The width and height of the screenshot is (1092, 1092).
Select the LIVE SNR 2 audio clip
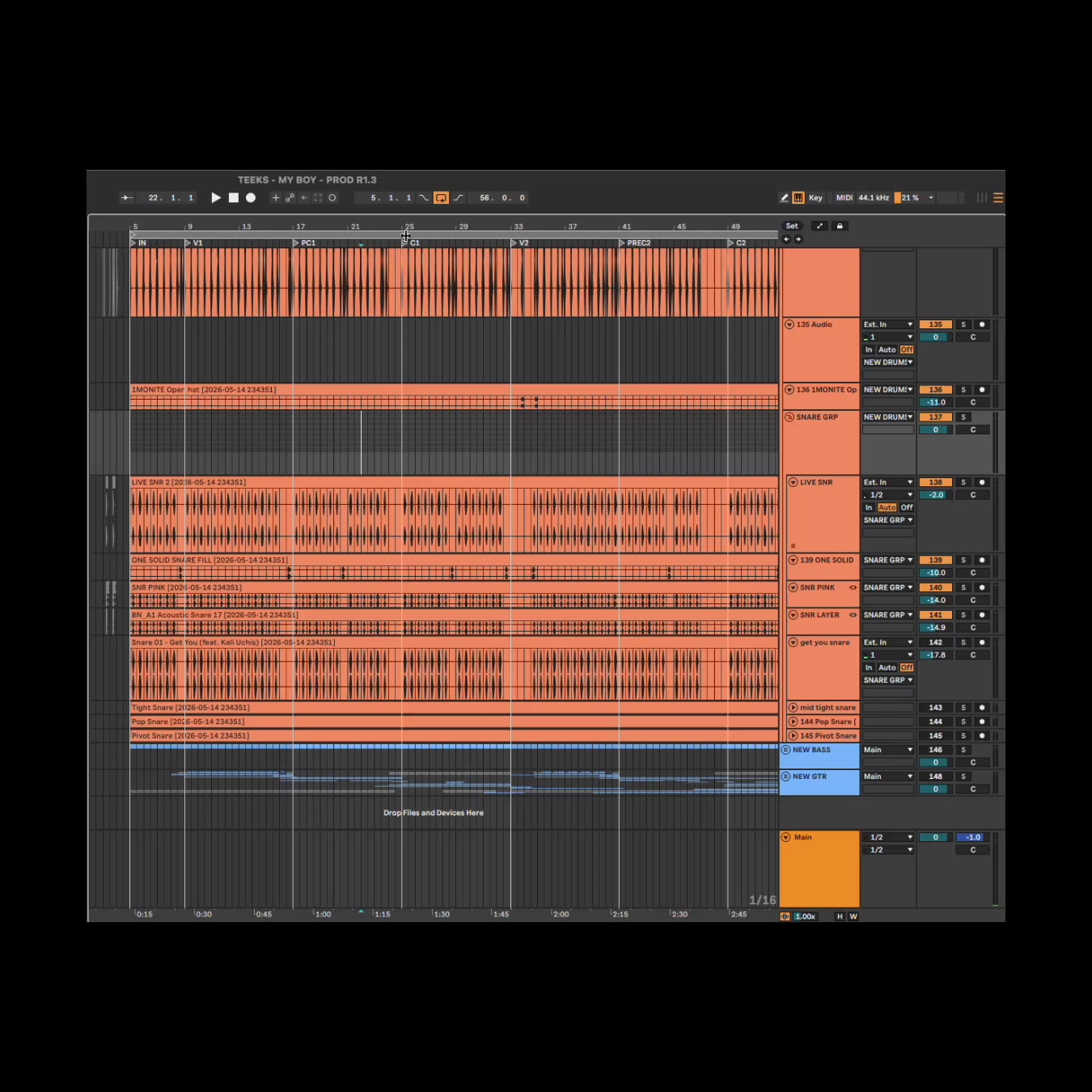pos(454,514)
